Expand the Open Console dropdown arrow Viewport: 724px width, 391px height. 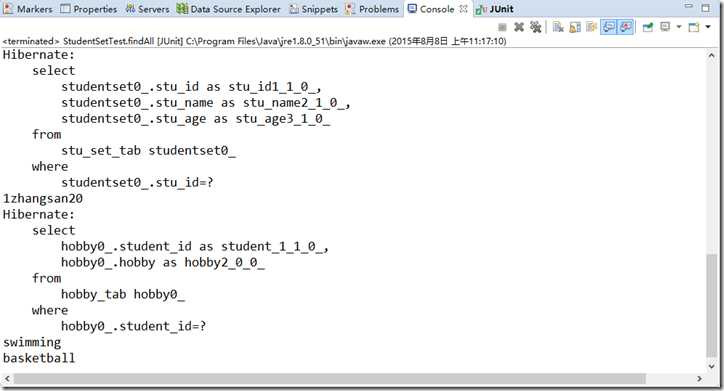(x=708, y=27)
